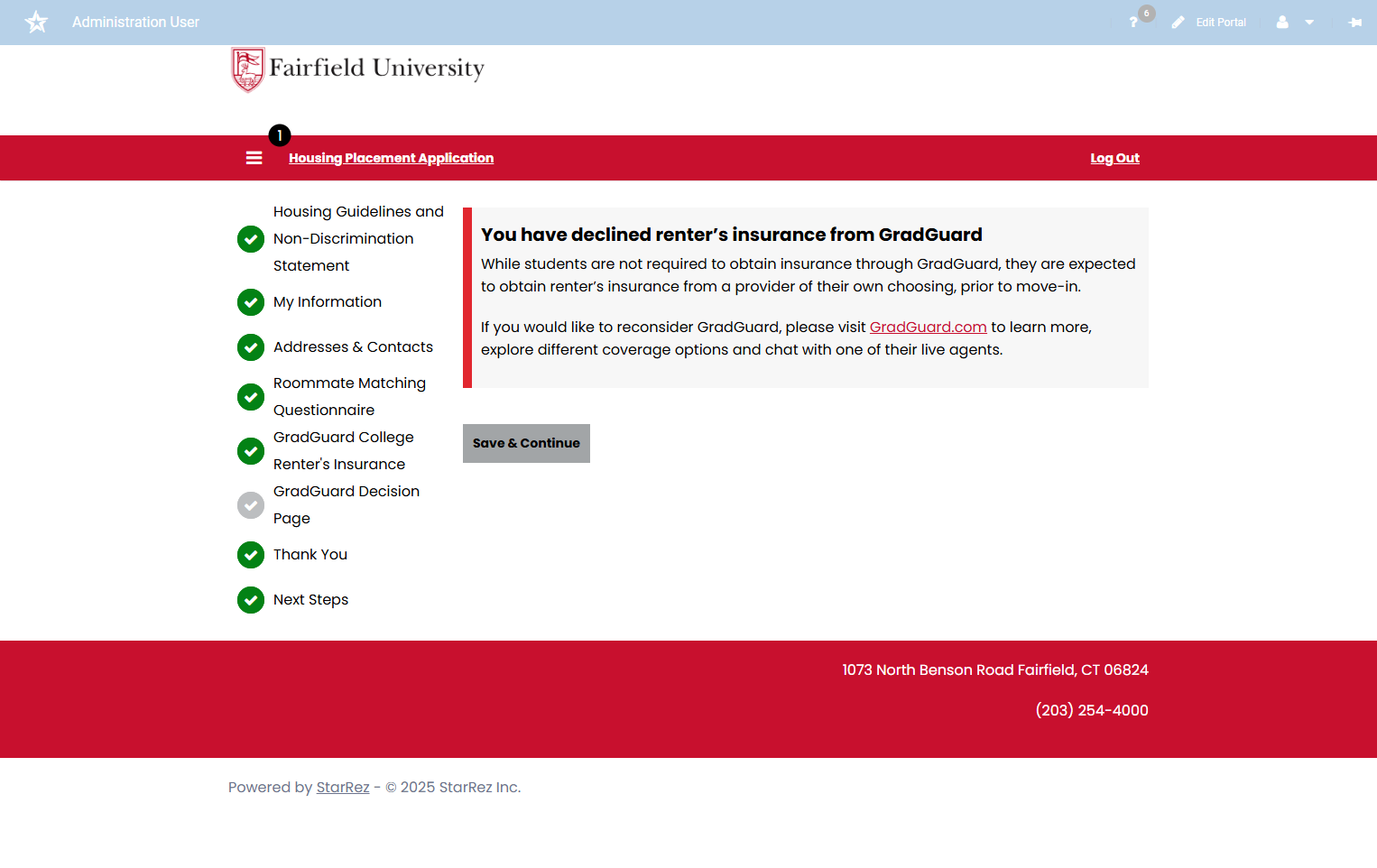Click the StarRez star logo icon
The height and width of the screenshot is (868, 1377).
click(x=36, y=22)
